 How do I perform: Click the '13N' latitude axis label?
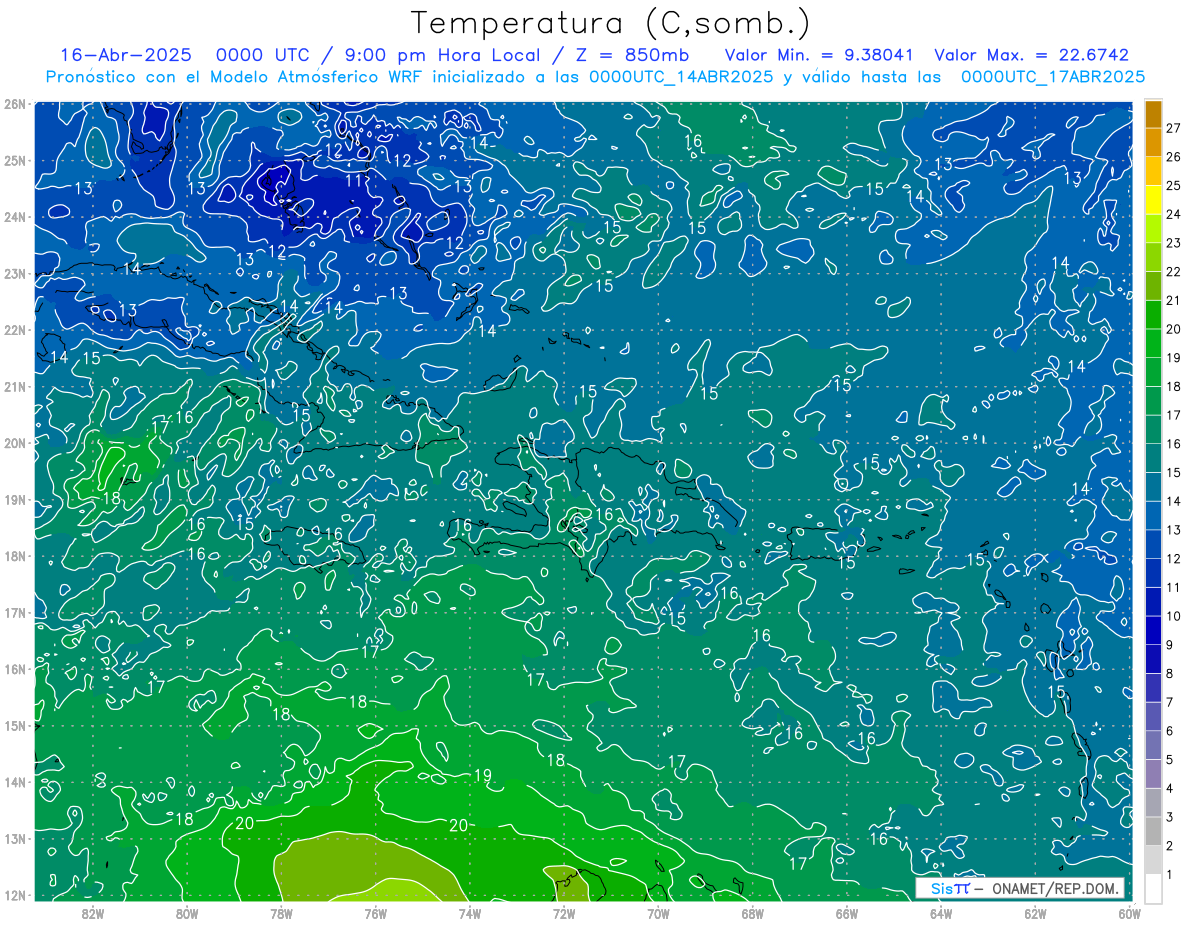click(x=14, y=838)
